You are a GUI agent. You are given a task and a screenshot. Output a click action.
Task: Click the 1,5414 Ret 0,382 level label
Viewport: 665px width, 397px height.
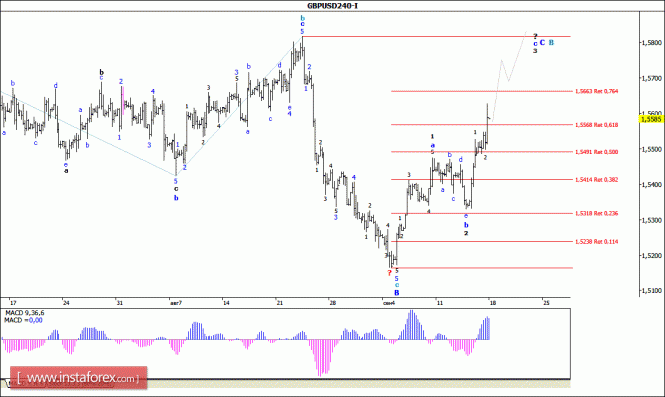tap(596, 180)
